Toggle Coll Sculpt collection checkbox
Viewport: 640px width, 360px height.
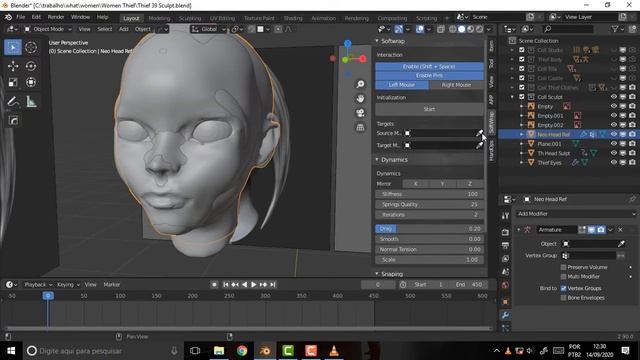pyautogui.click(x=522, y=97)
